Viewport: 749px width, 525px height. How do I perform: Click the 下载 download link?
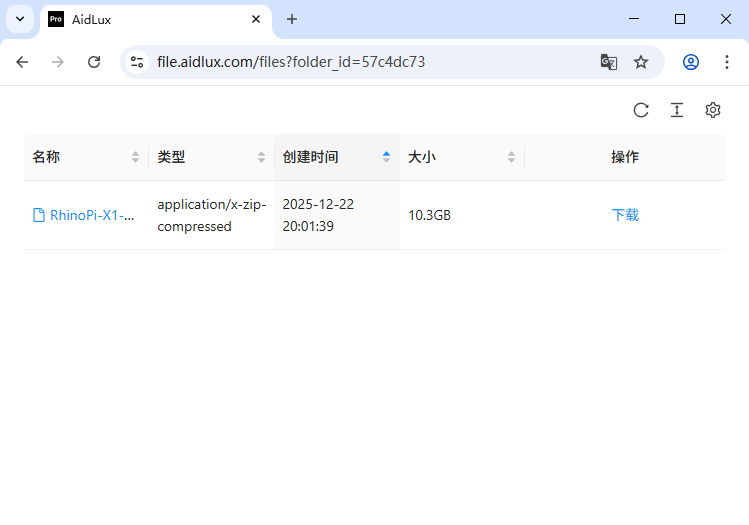pyautogui.click(x=625, y=215)
